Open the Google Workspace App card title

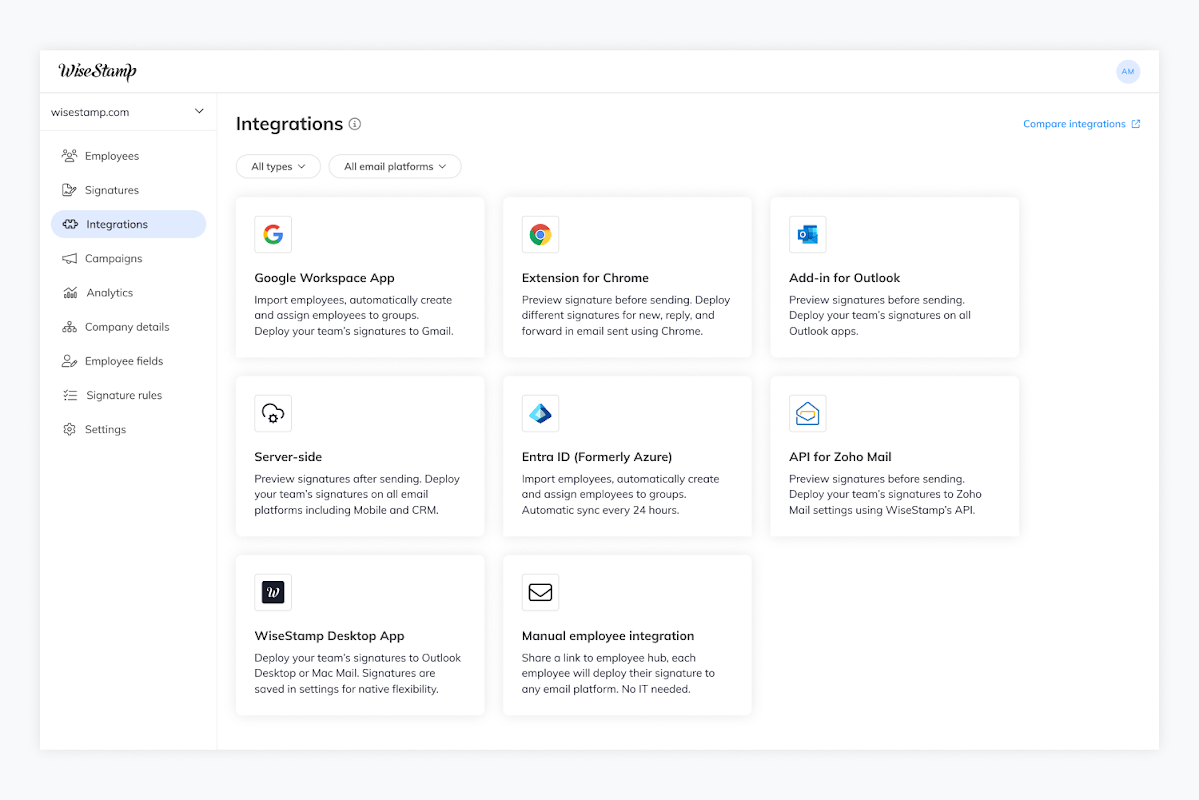click(x=324, y=278)
